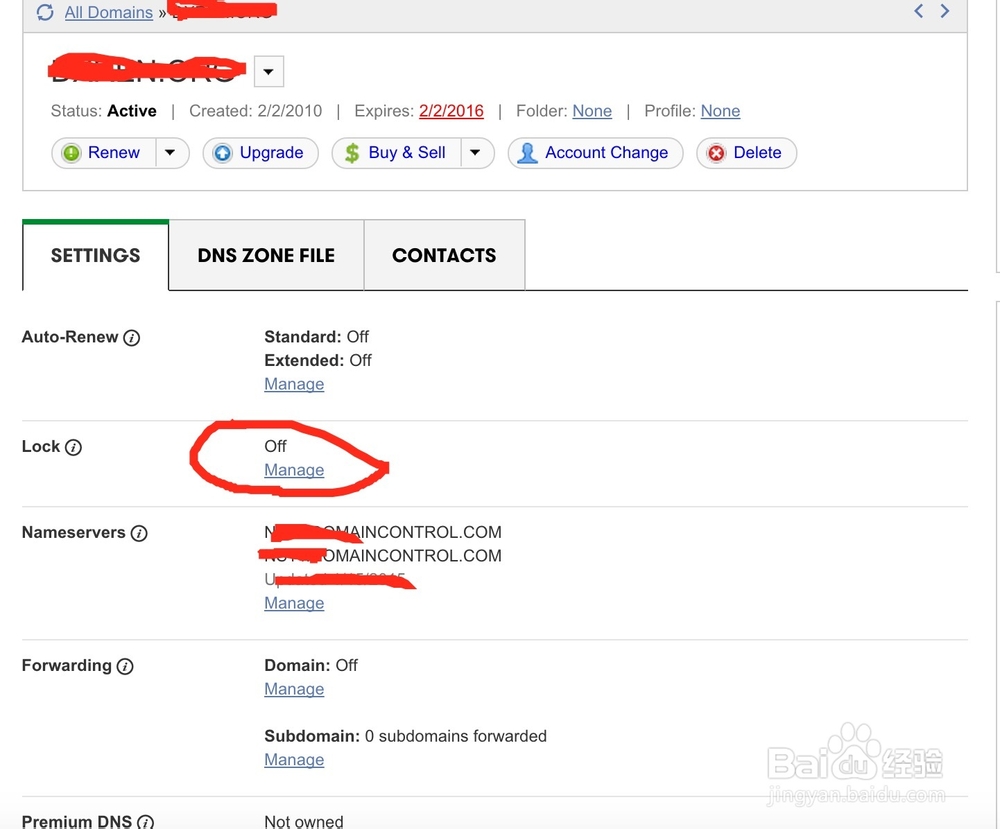Click the dollar sign Buy & Sell icon
This screenshot has width=1000, height=829.
tap(351, 153)
